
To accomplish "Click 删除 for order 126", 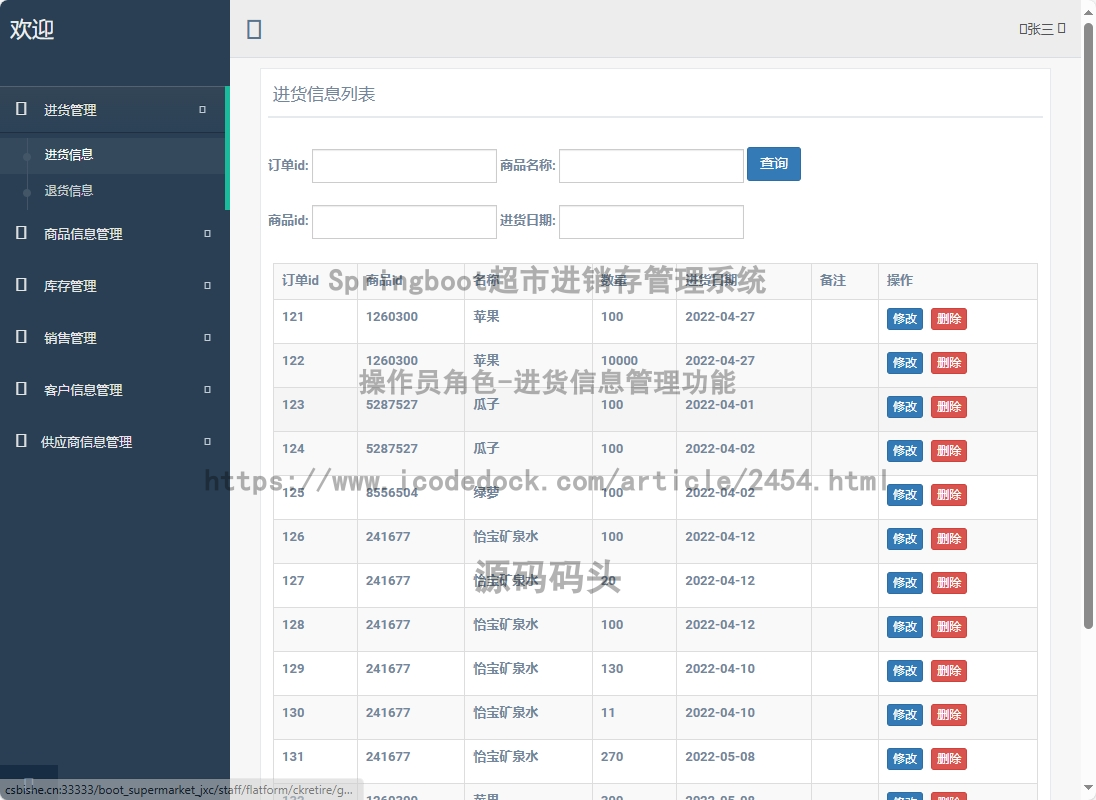I will pyautogui.click(x=949, y=539).
